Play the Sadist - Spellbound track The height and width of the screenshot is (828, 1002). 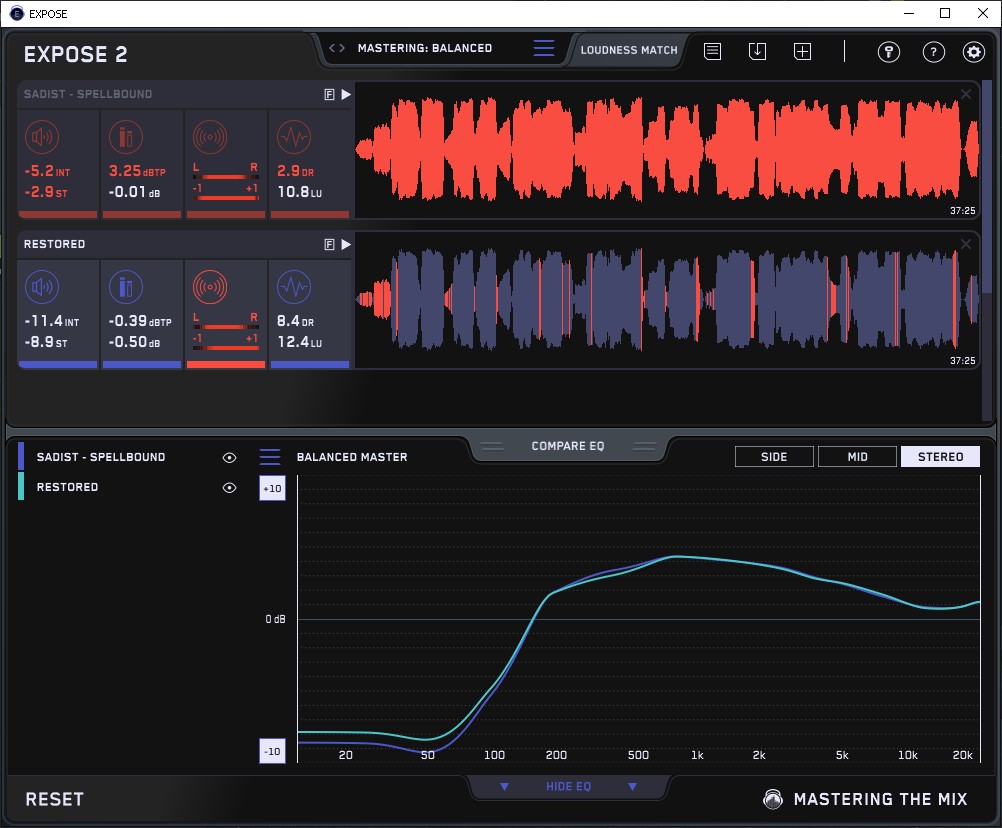click(x=346, y=94)
